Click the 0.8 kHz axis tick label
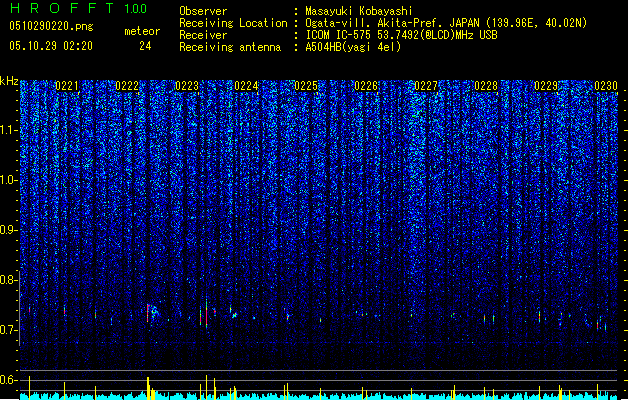The height and width of the screenshot is (400, 629). (x=8, y=280)
